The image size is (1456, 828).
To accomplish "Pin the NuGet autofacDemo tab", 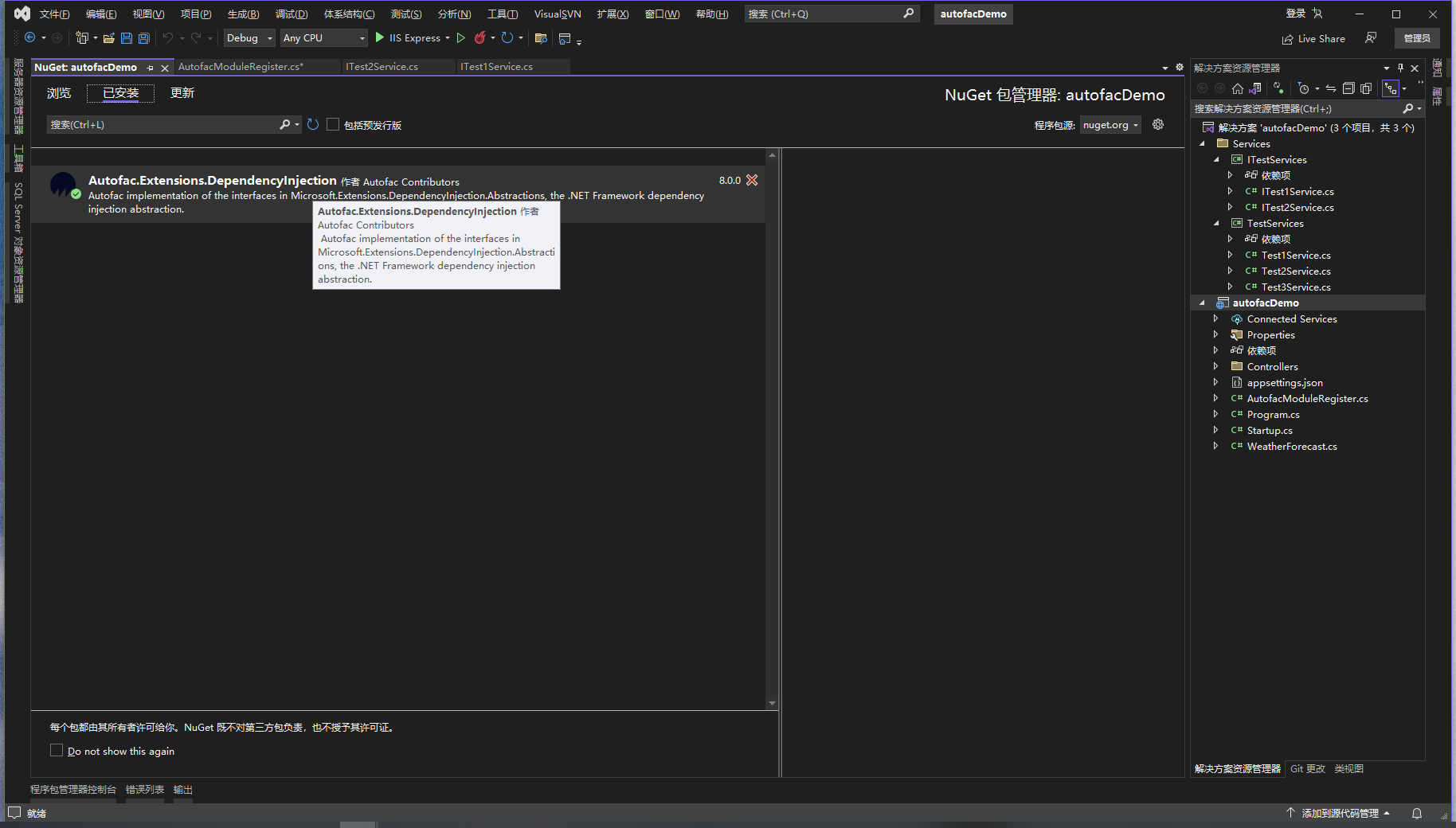I will click(x=150, y=68).
